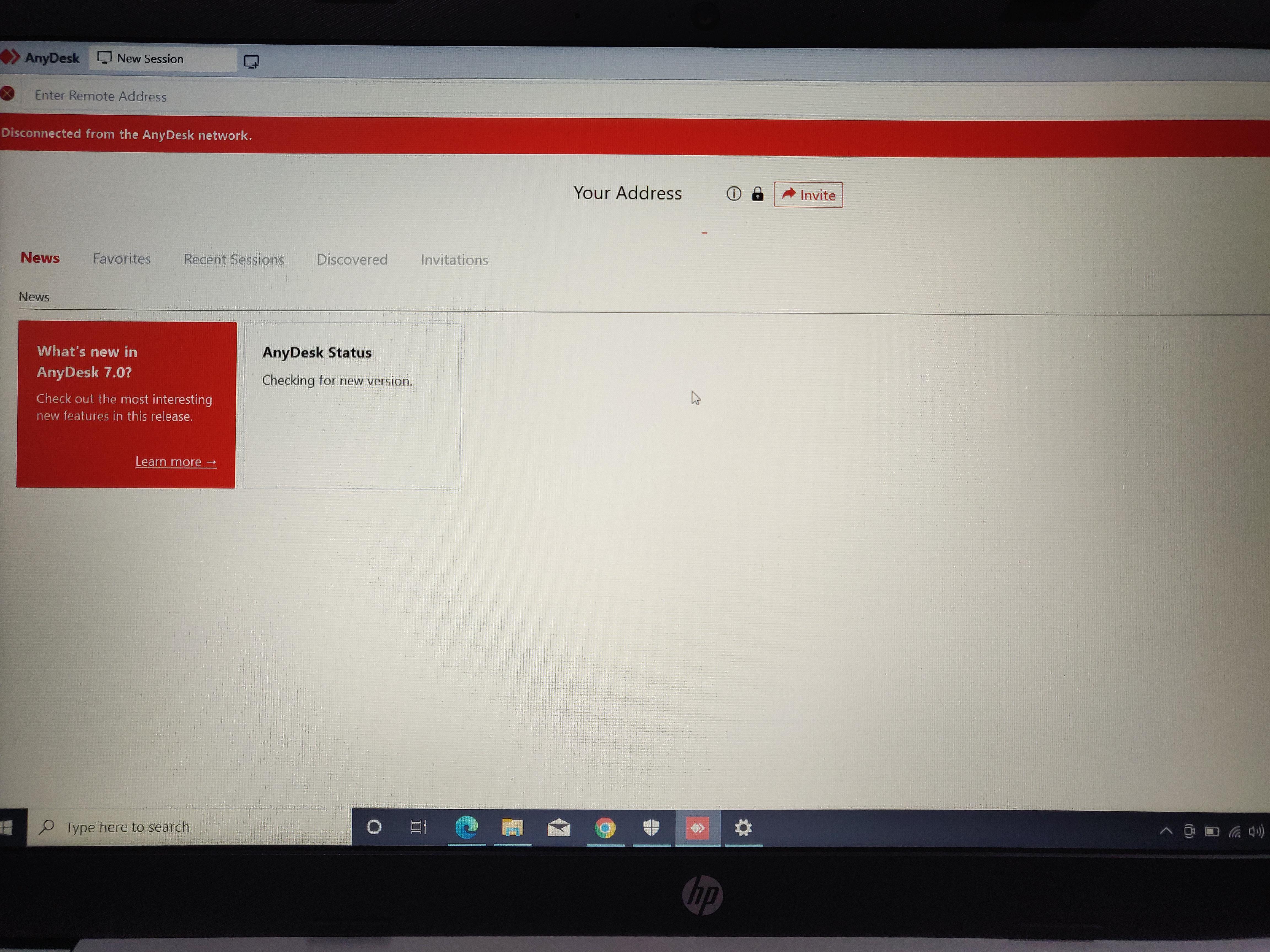Click the Invite button
1270x952 pixels.
[808, 194]
